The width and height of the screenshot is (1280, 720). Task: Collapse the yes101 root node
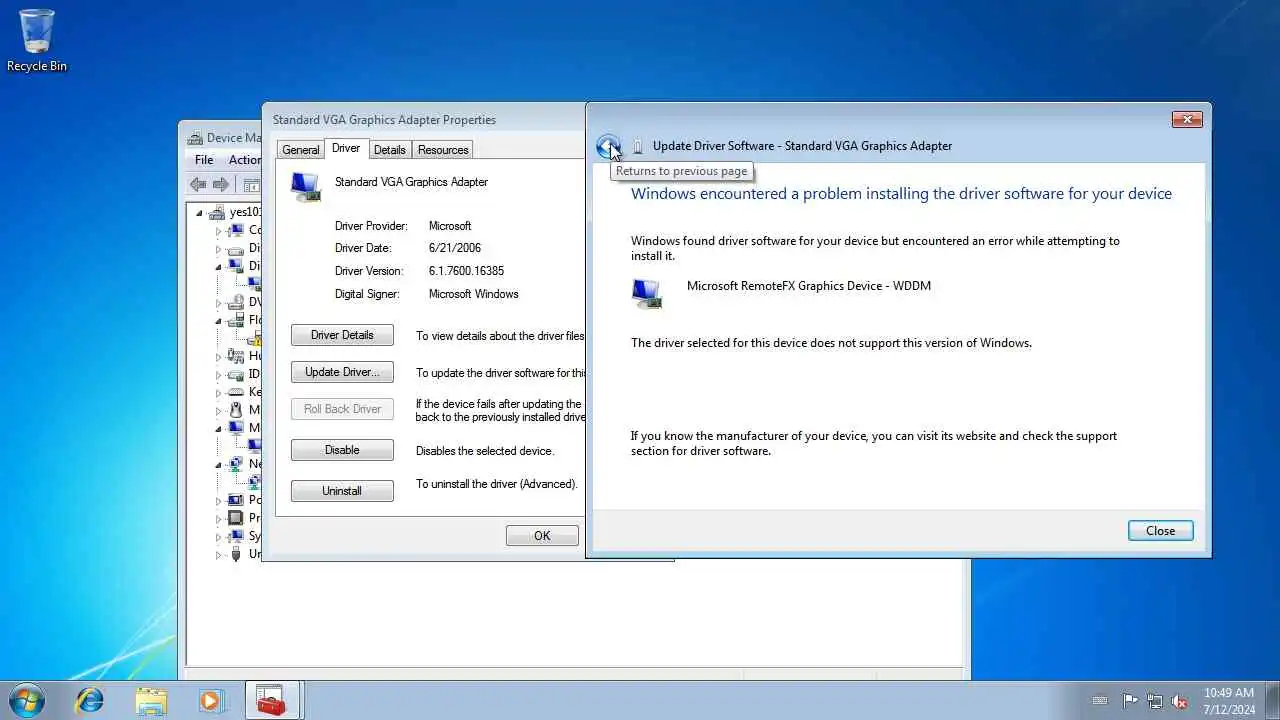199,213
